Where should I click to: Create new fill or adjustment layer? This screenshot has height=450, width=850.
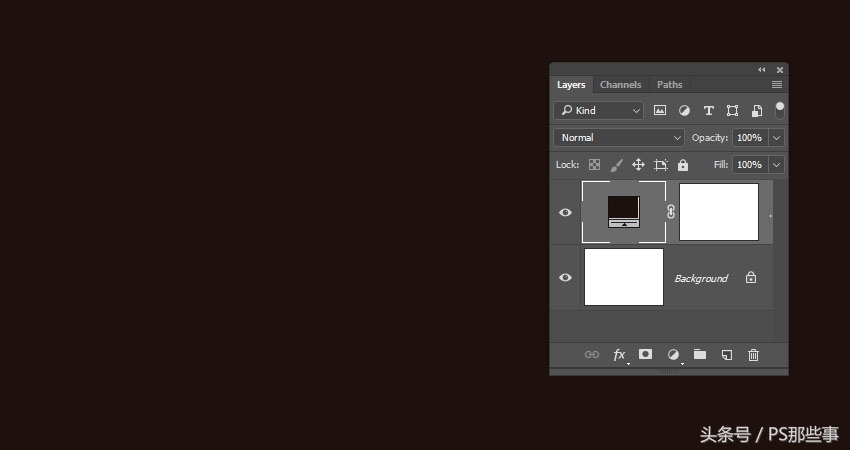click(673, 355)
